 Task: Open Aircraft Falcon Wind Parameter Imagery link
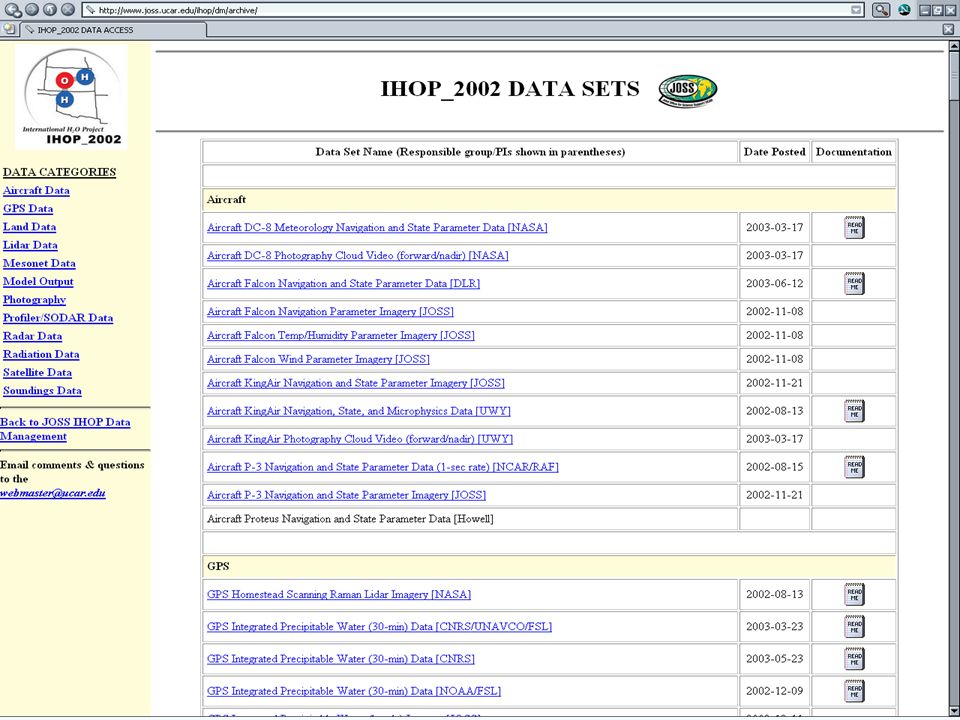(318, 359)
